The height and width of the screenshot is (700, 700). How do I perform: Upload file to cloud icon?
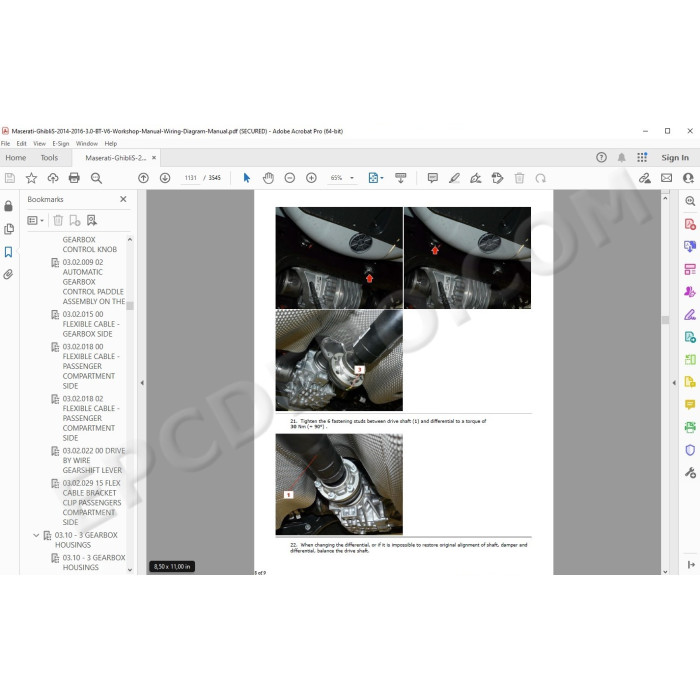pos(53,178)
